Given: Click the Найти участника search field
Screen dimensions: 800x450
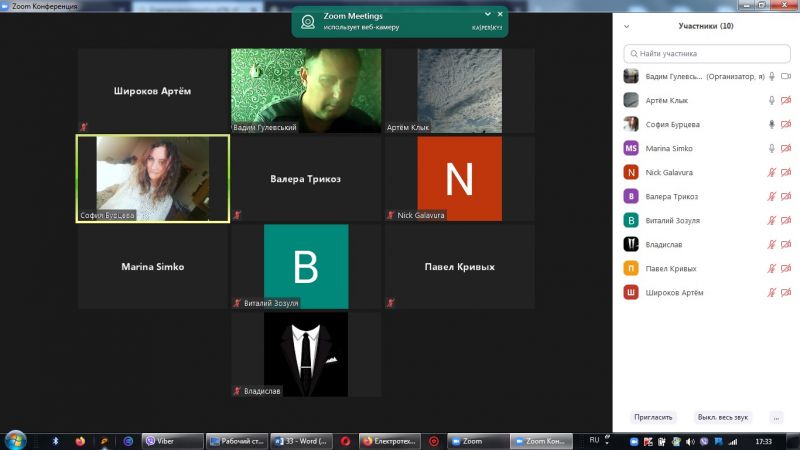Looking at the screenshot, I should (707, 54).
